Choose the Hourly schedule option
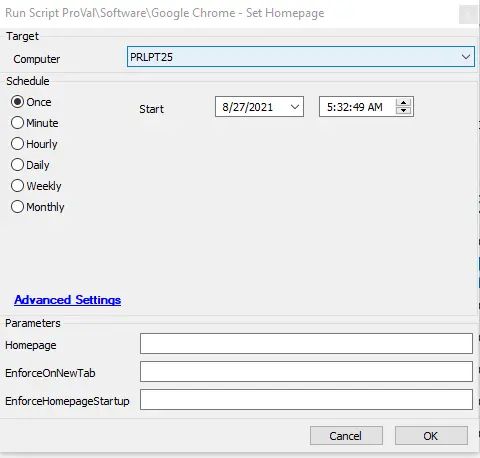This screenshot has height=458, width=480. [x=17, y=144]
